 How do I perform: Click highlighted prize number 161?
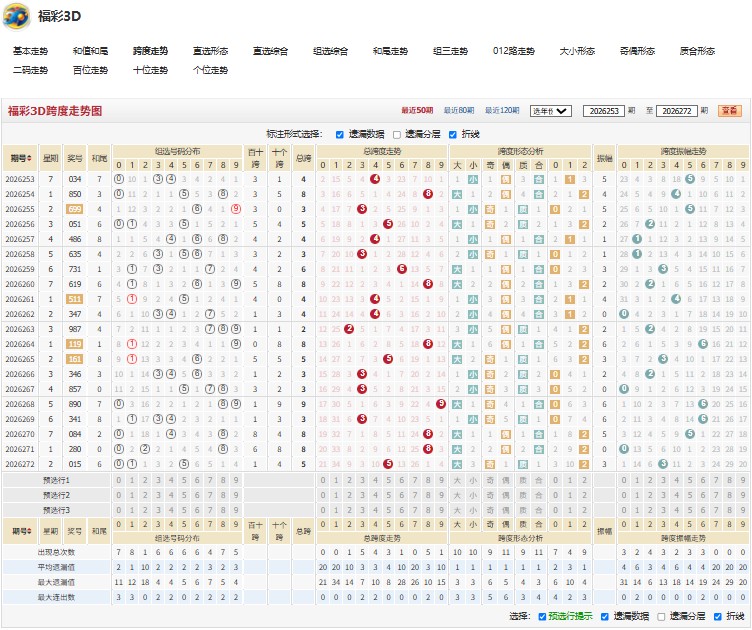(74, 359)
